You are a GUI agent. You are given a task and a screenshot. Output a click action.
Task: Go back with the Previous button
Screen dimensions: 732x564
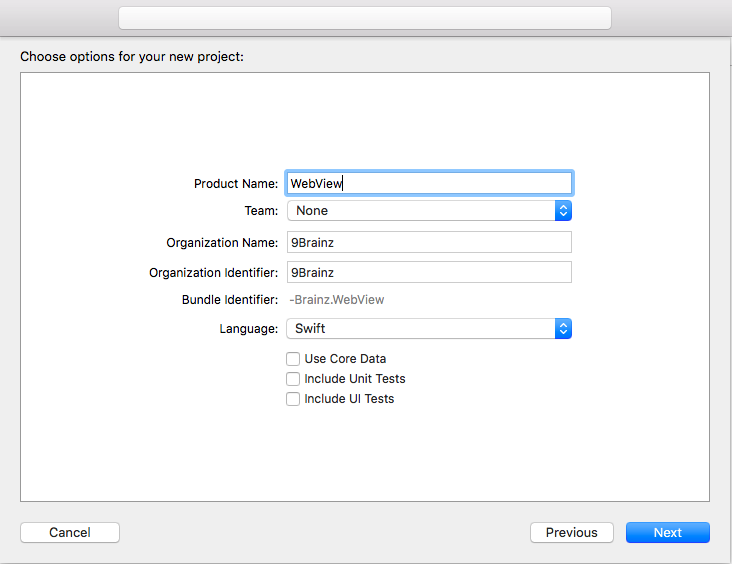pyautogui.click(x=571, y=532)
